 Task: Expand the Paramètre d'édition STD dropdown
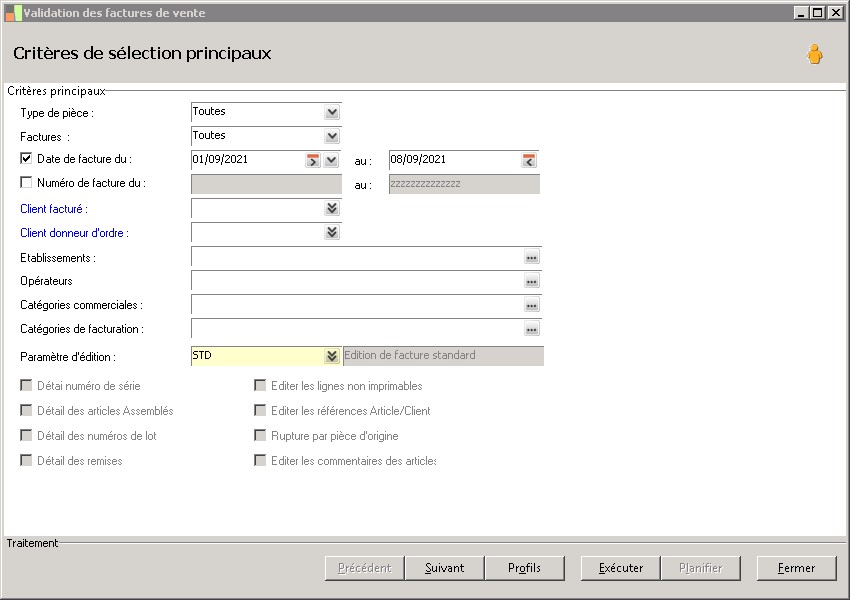[x=332, y=356]
